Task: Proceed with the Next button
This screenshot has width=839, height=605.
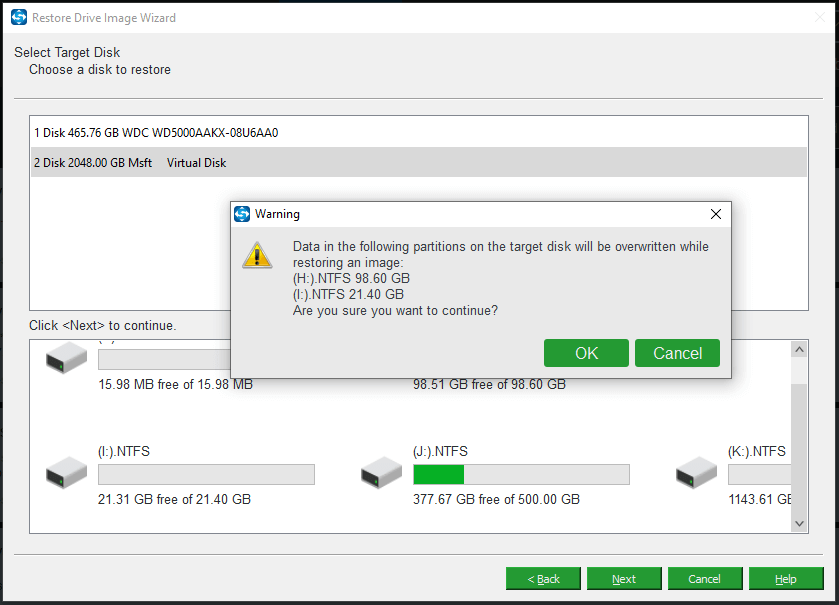Action: point(624,579)
